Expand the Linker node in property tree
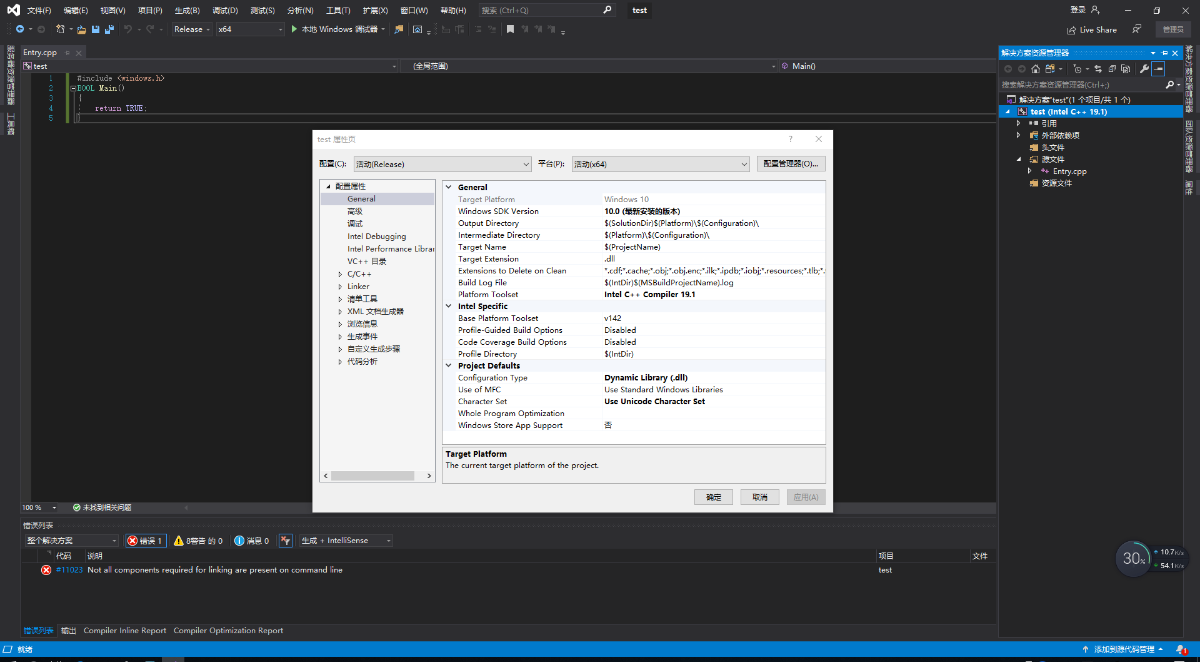This screenshot has height=662, width=1200. click(x=340, y=286)
